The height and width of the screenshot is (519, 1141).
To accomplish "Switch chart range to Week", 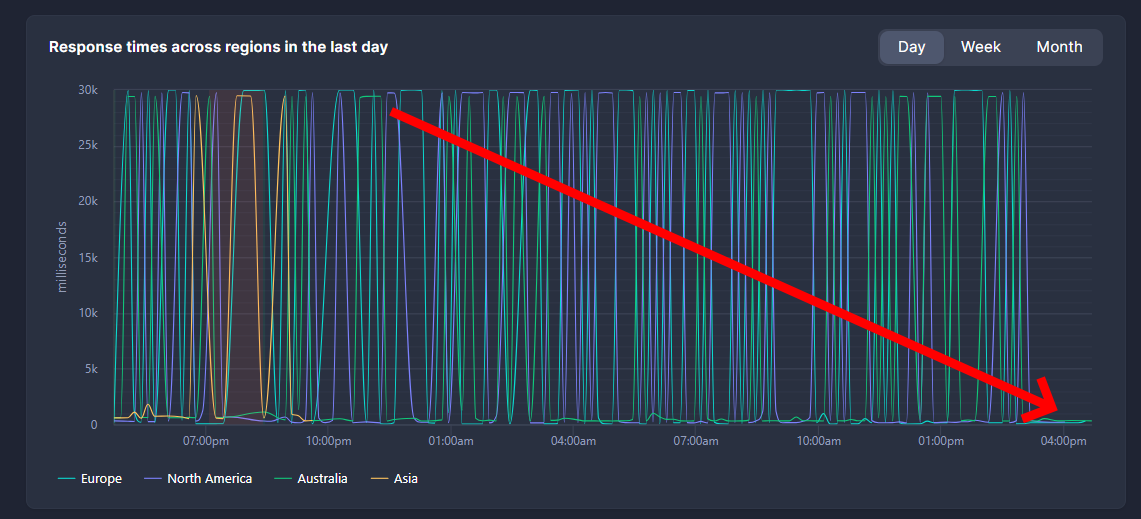I will pyautogui.click(x=980, y=47).
